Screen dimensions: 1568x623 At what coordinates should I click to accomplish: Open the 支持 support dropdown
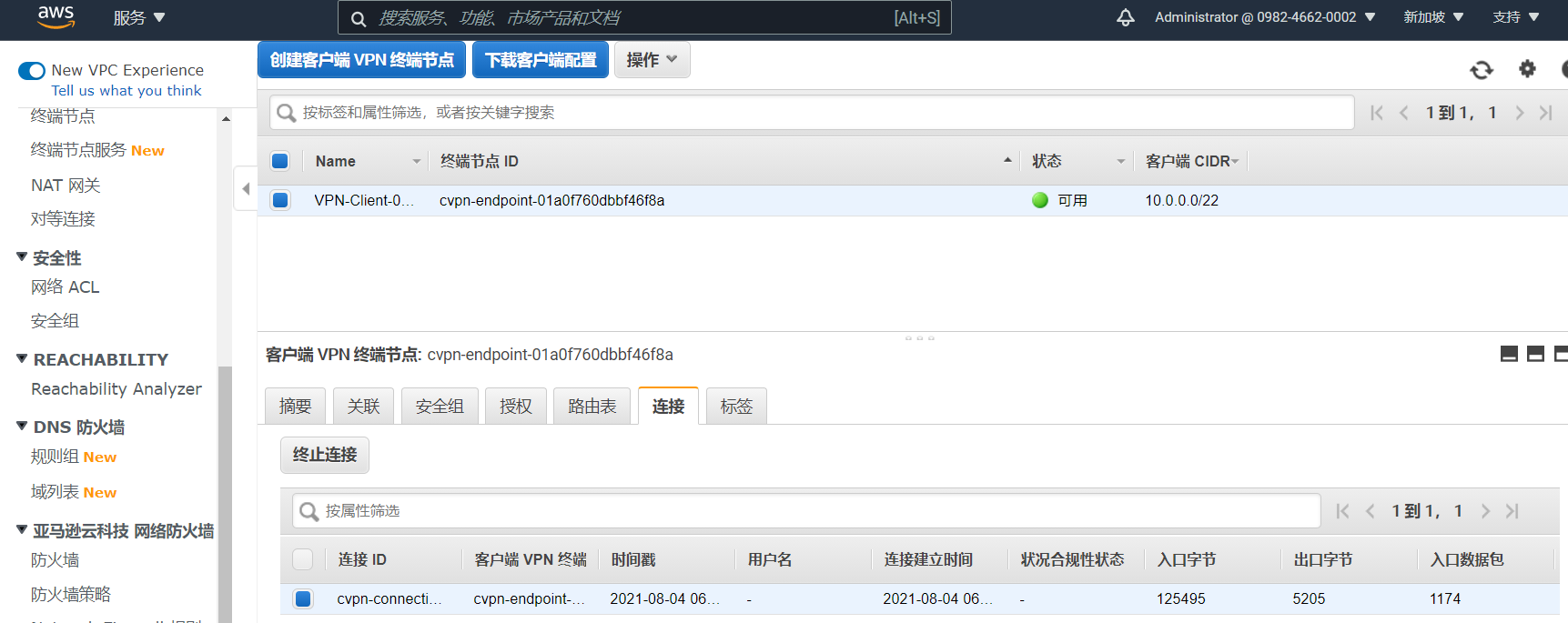tap(1516, 17)
